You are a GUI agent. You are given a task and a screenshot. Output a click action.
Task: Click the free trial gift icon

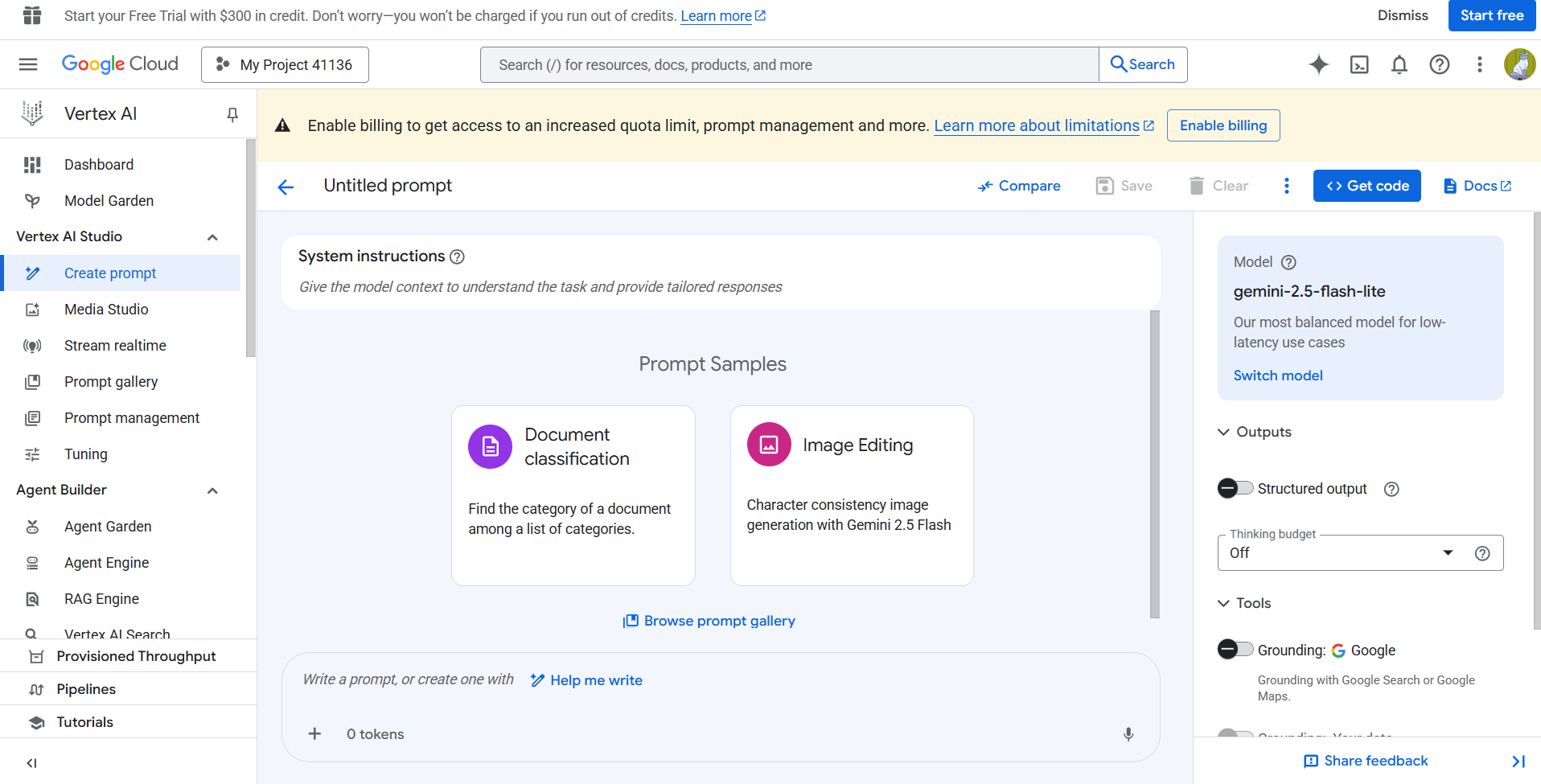click(x=32, y=15)
